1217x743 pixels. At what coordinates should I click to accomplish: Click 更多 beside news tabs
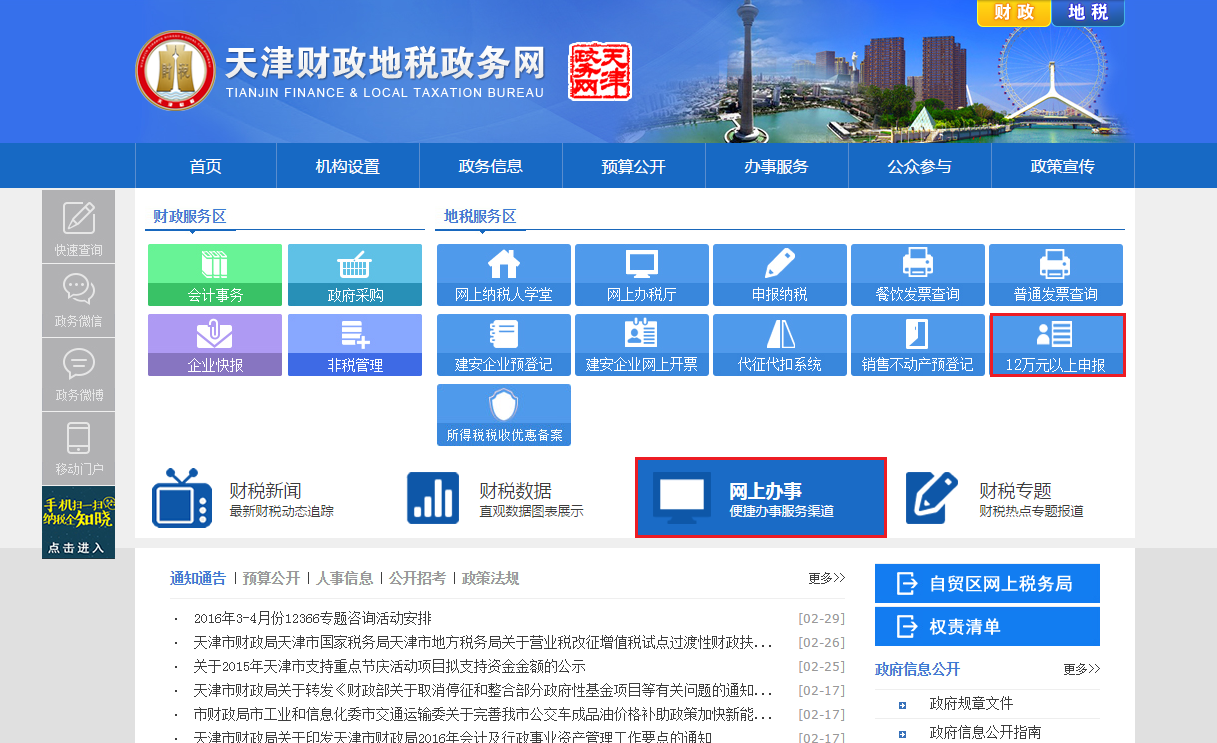(827, 578)
